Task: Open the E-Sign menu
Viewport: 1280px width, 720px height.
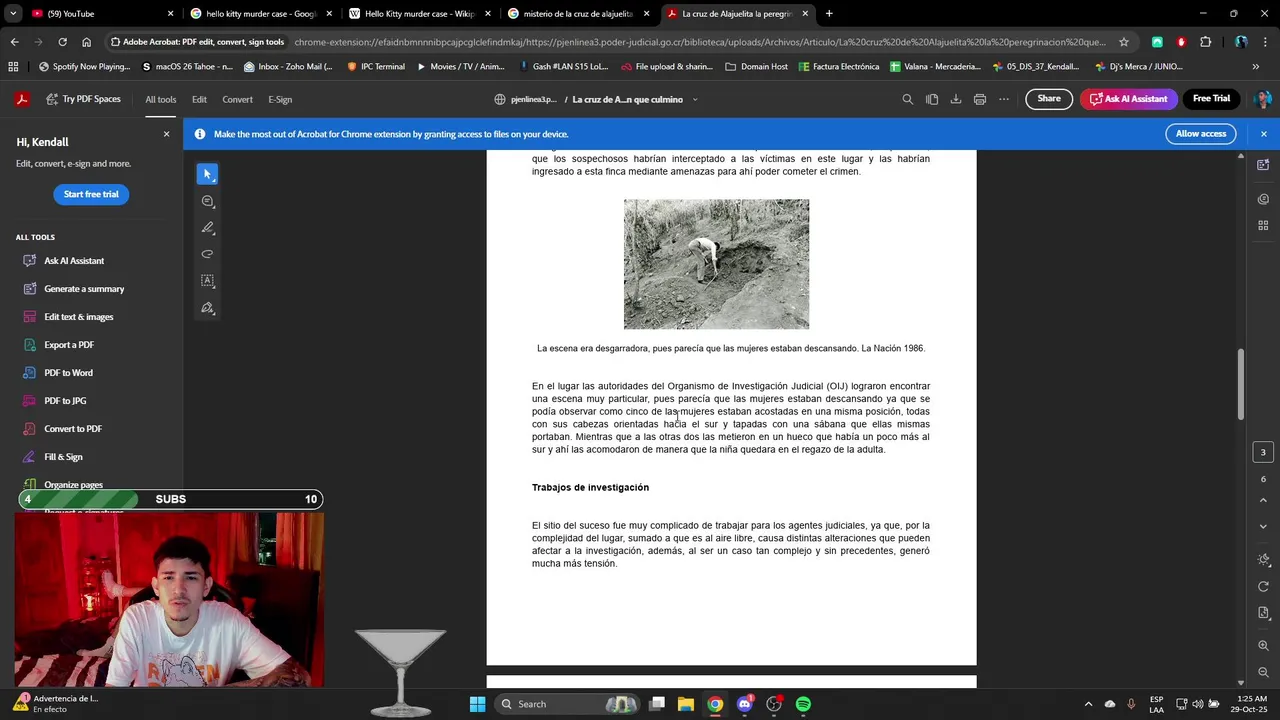Action: coord(280,99)
